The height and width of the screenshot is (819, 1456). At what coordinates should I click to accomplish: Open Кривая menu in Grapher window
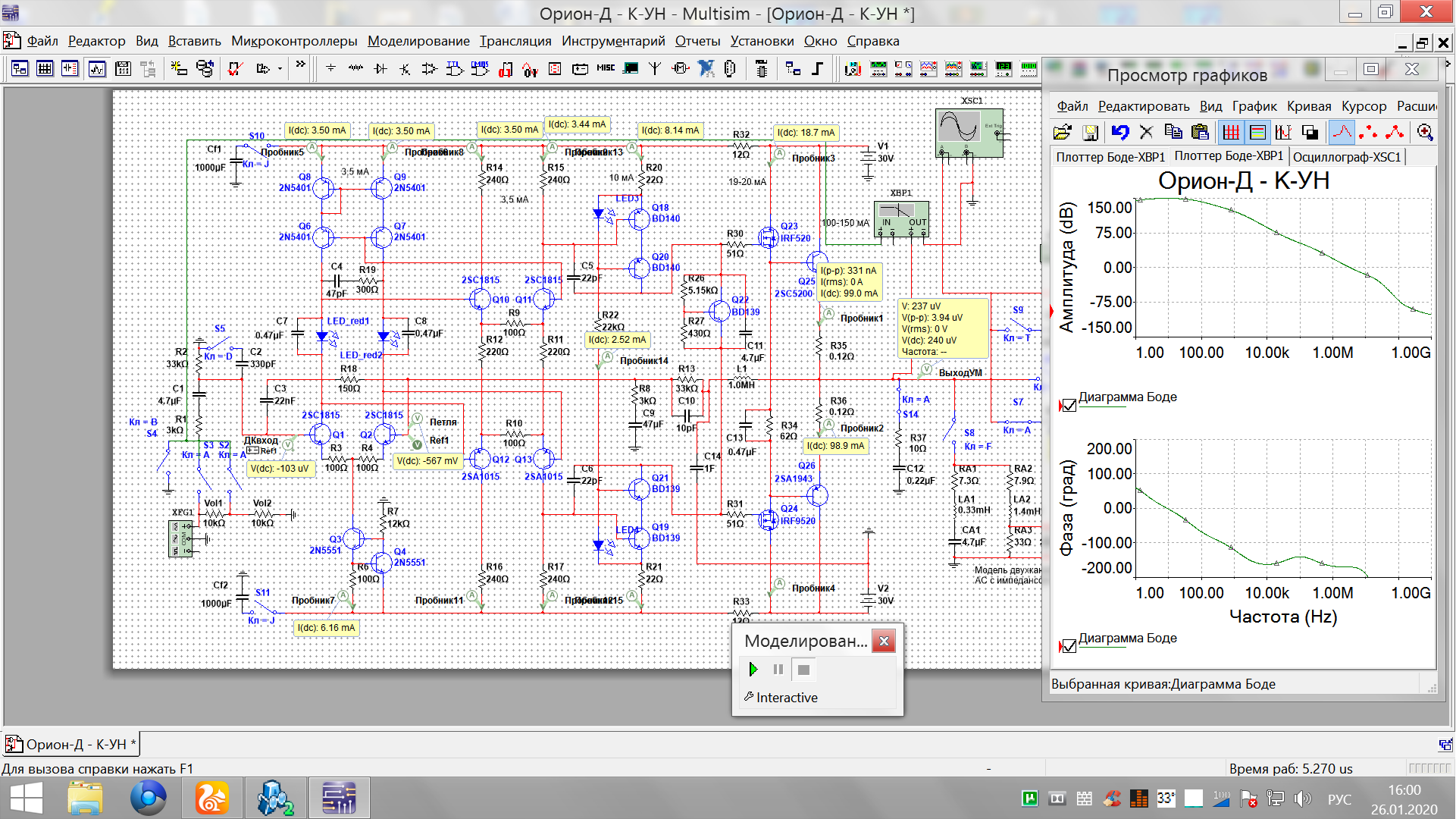1309,106
